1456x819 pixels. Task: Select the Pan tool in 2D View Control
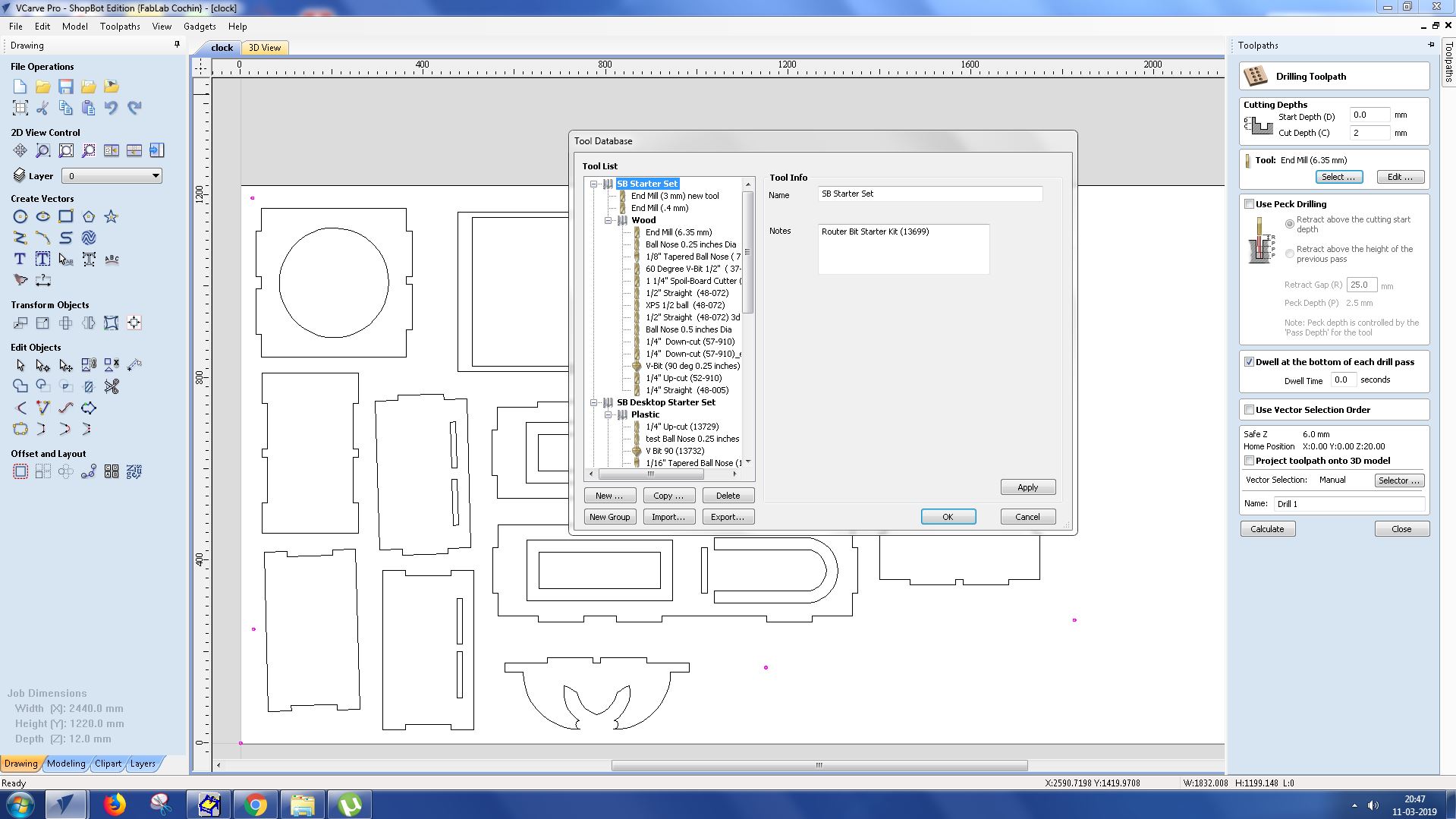20,150
